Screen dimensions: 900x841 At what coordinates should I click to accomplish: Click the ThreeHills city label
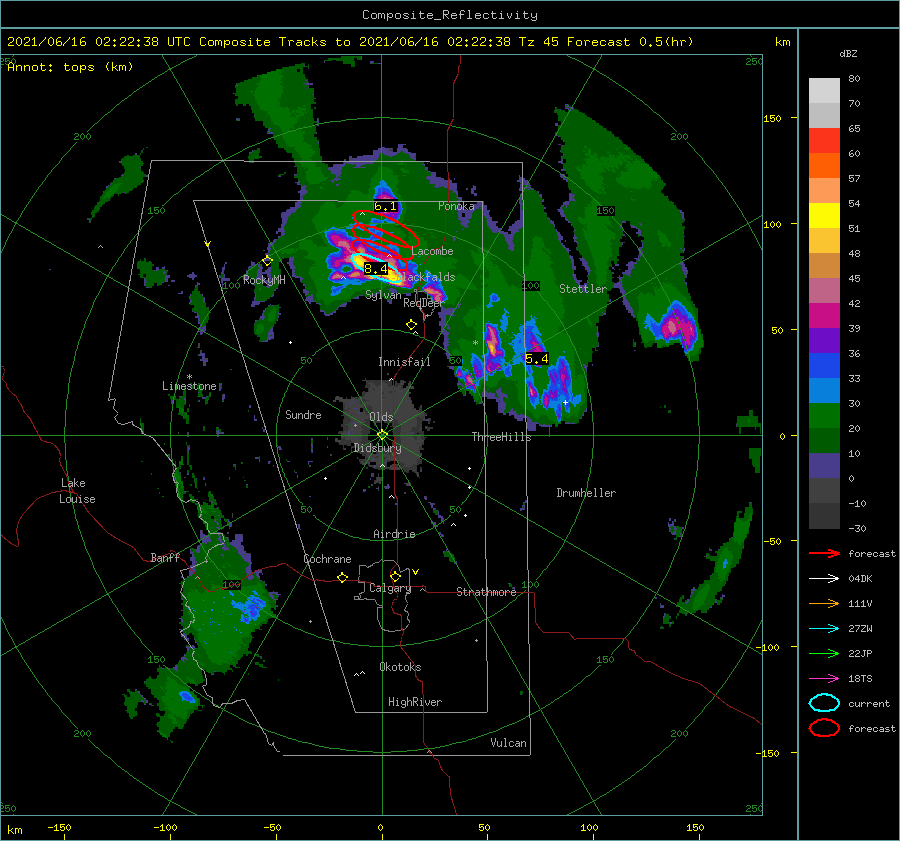(x=501, y=437)
